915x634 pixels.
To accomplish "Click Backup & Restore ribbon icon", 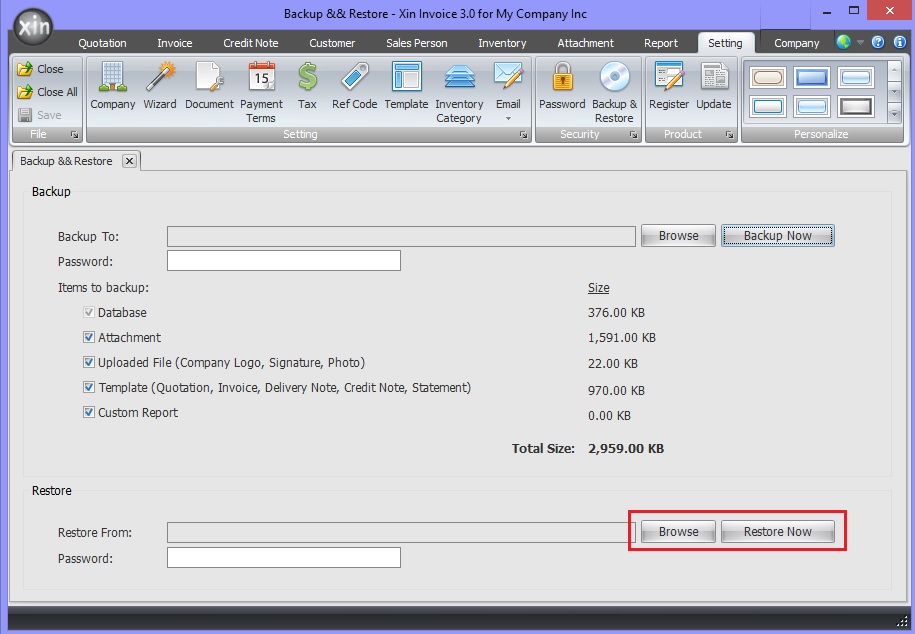I will pyautogui.click(x=614, y=93).
